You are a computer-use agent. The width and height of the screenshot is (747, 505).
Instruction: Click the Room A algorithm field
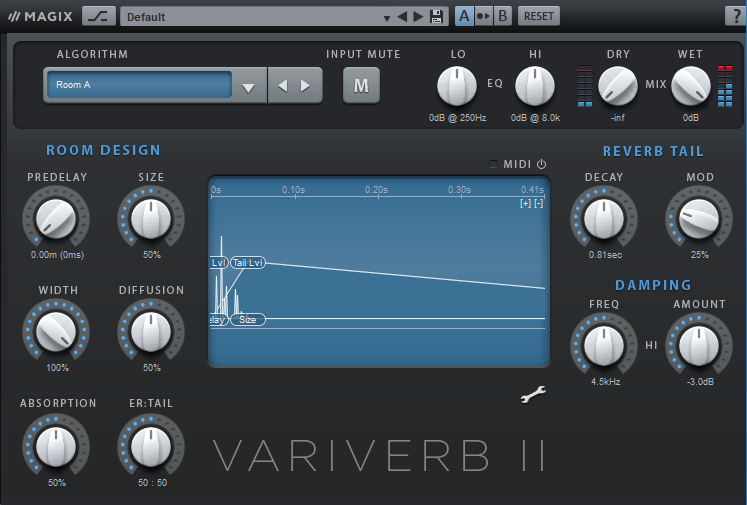(x=140, y=85)
